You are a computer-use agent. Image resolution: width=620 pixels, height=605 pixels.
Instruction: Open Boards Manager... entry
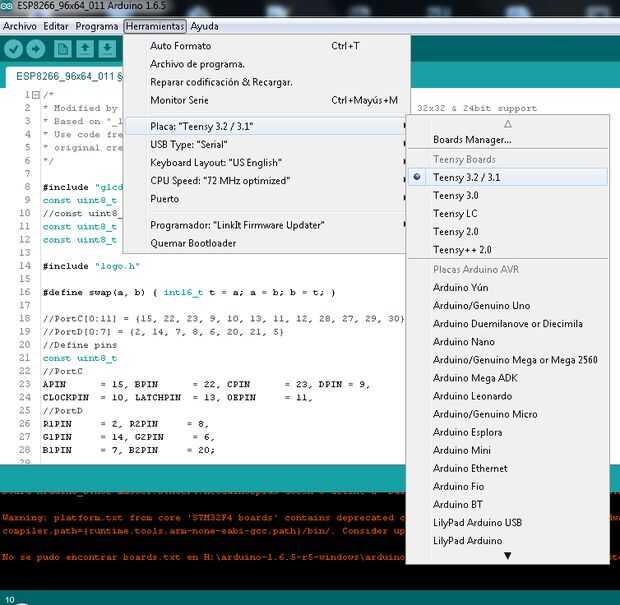(508, 140)
